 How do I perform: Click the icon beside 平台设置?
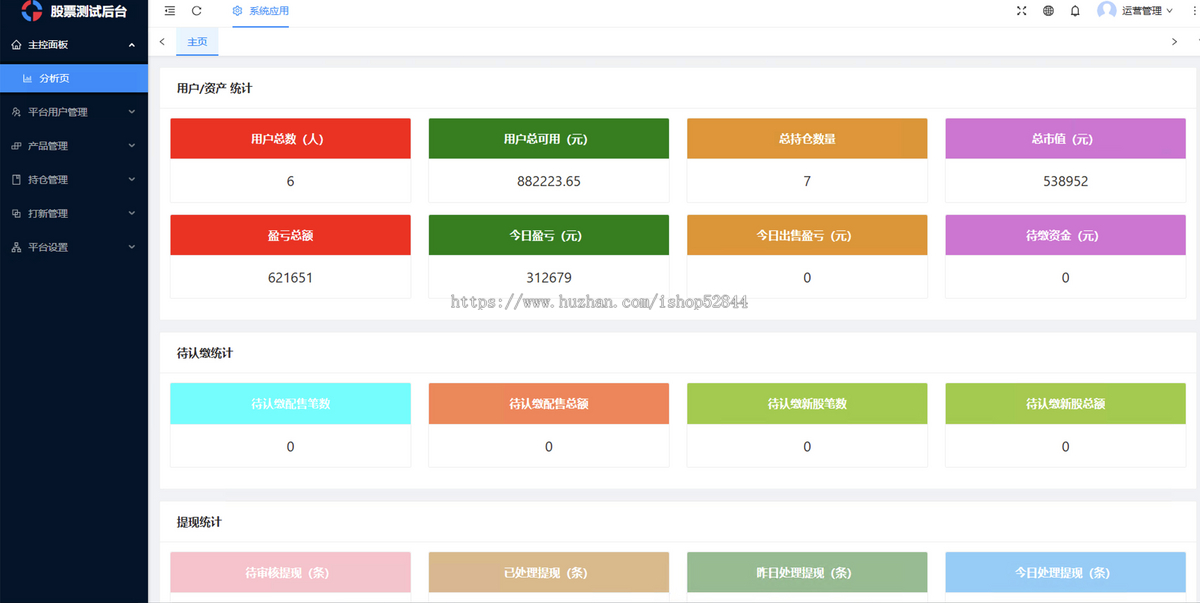pos(16,247)
